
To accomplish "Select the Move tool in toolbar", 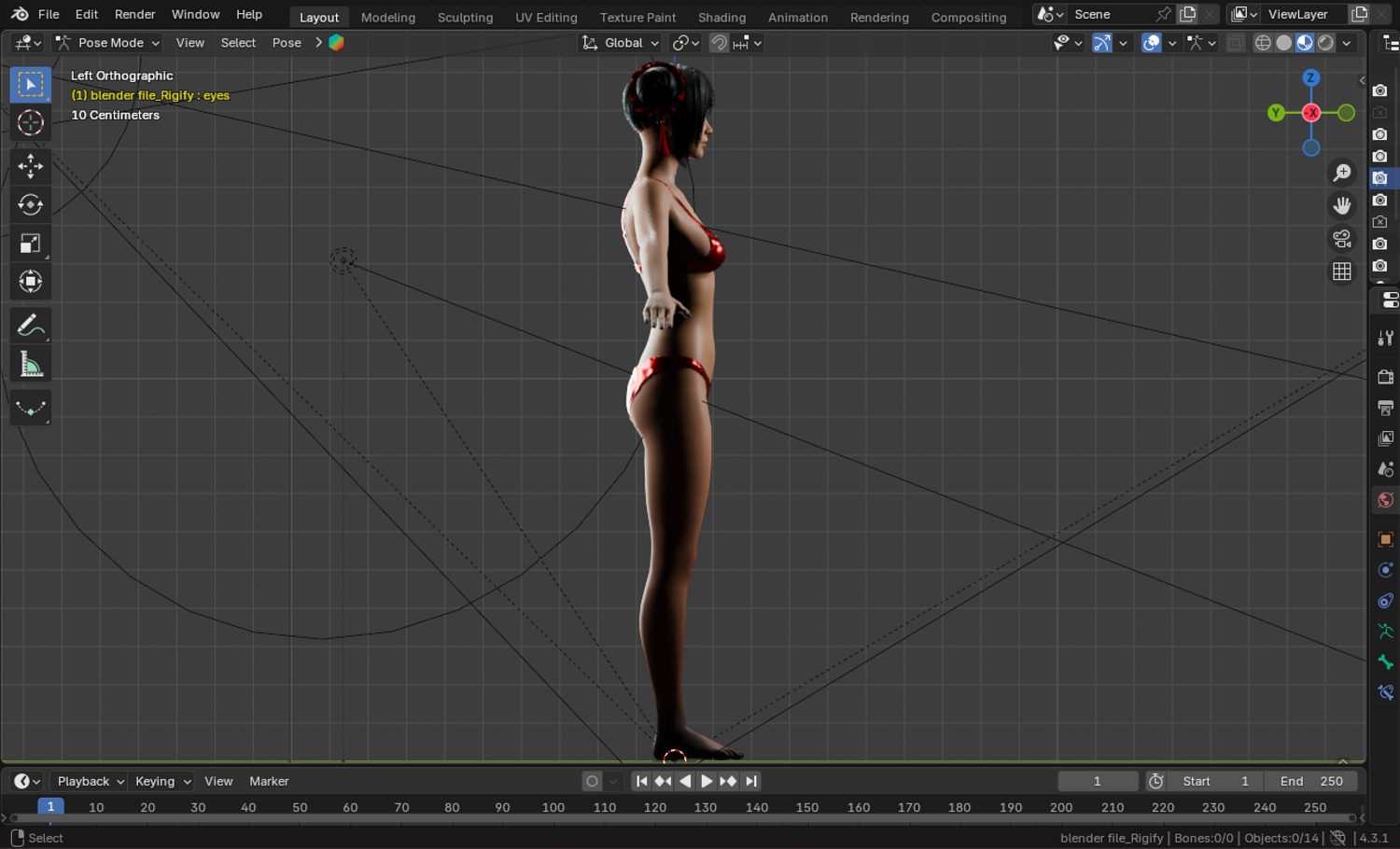I will pos(30,166).
